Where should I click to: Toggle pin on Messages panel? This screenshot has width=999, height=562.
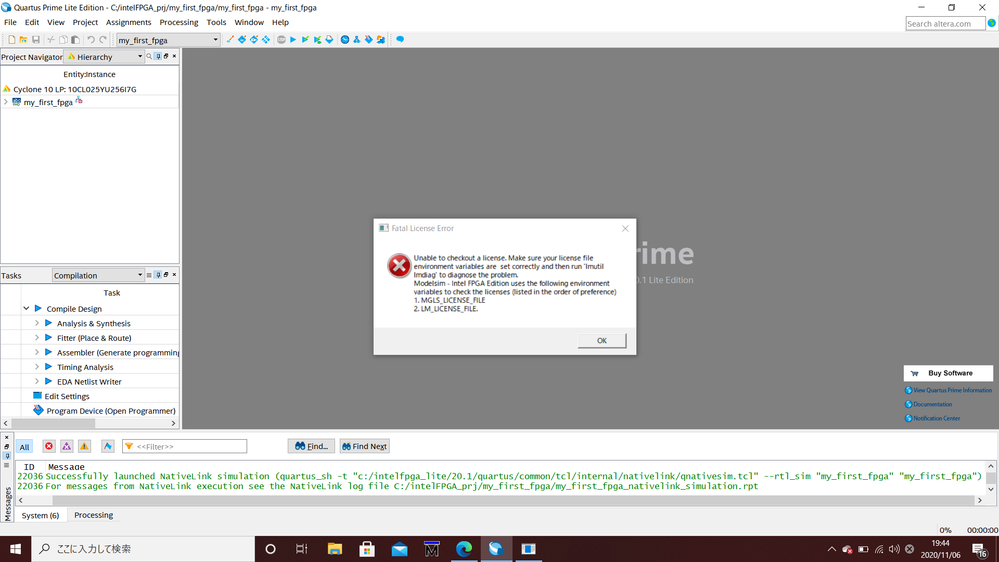click(x=7, y=456)
